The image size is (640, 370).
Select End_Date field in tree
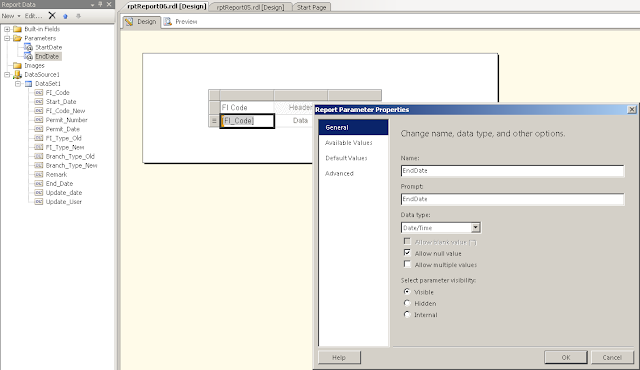[x=59, y=184]
